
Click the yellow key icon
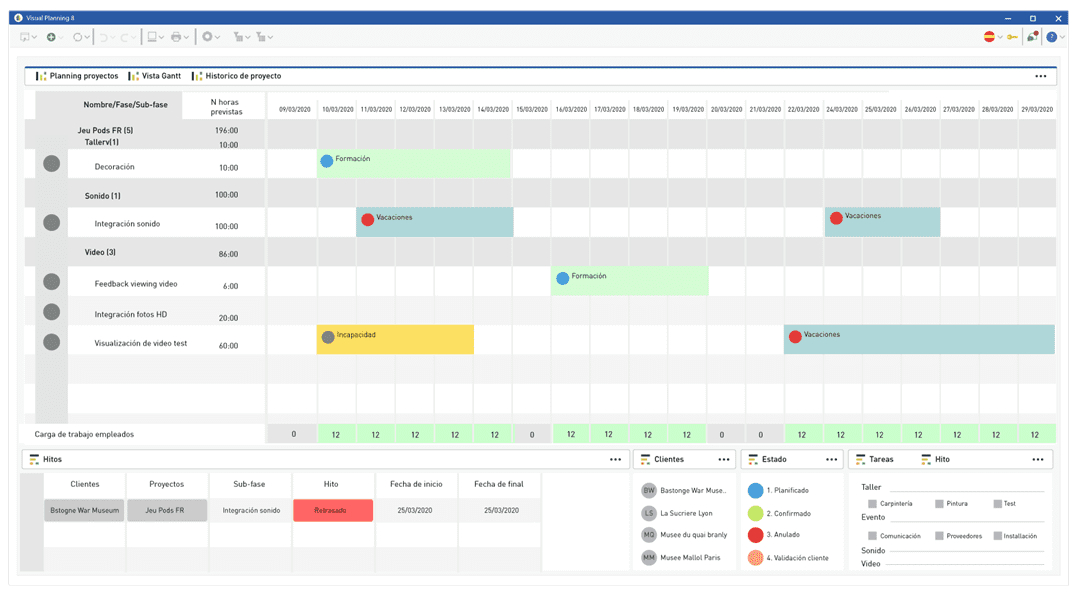(x=1012, y=37)
